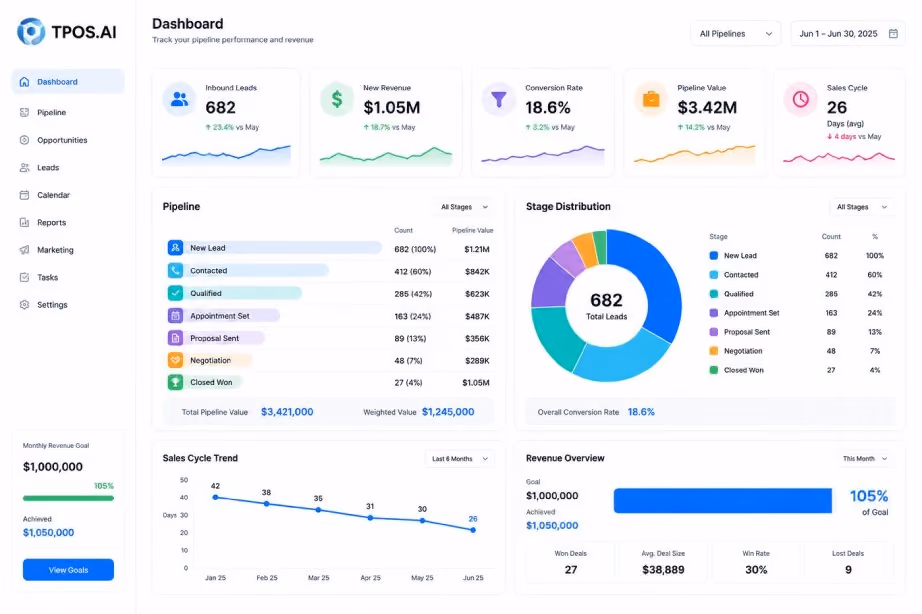Click the Inbound Leads people icon
Image resolution: width=922 pixels, height=614 pixels.
[179, 99]
